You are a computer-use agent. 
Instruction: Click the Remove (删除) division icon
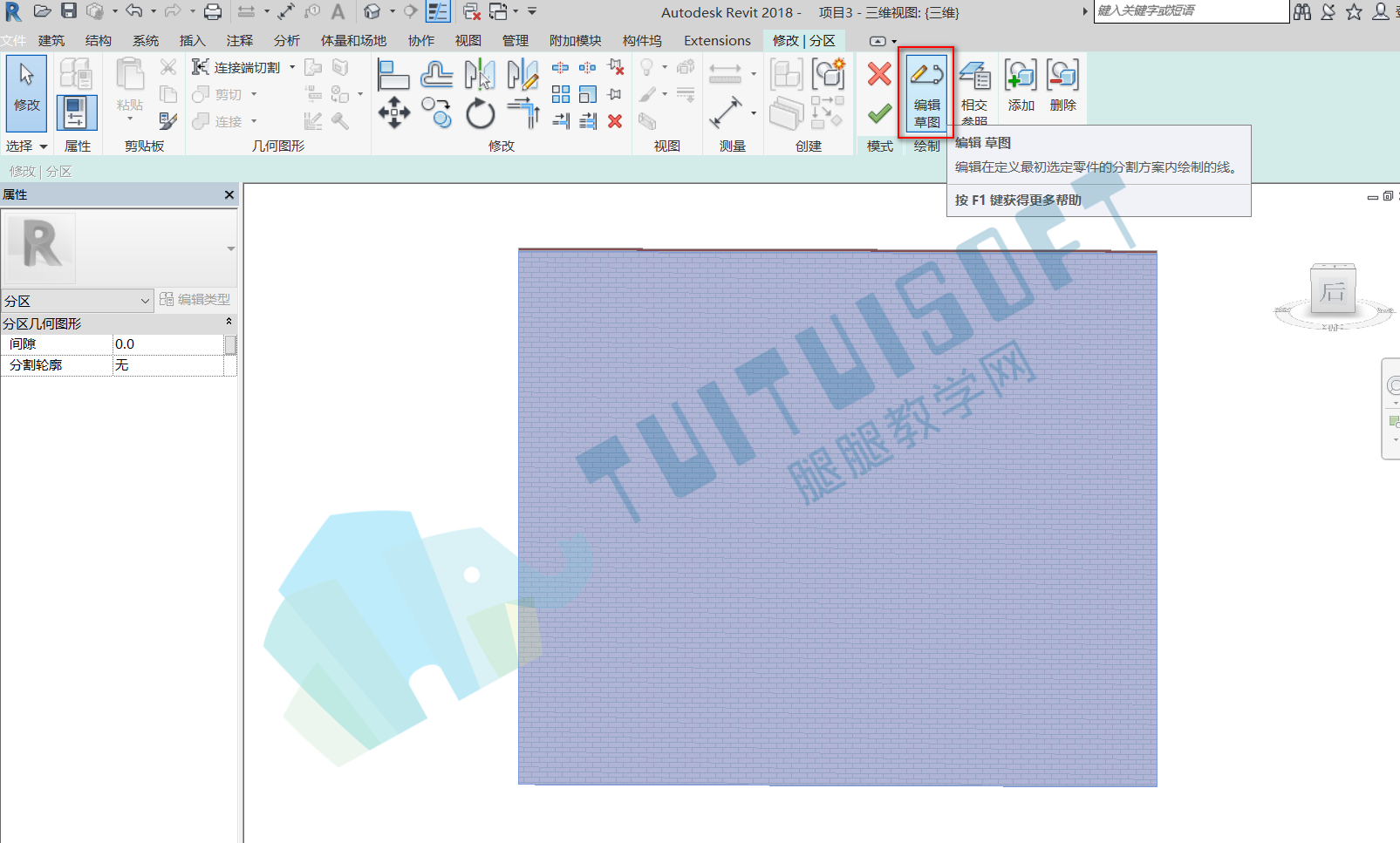click(x=1062, y=86)
